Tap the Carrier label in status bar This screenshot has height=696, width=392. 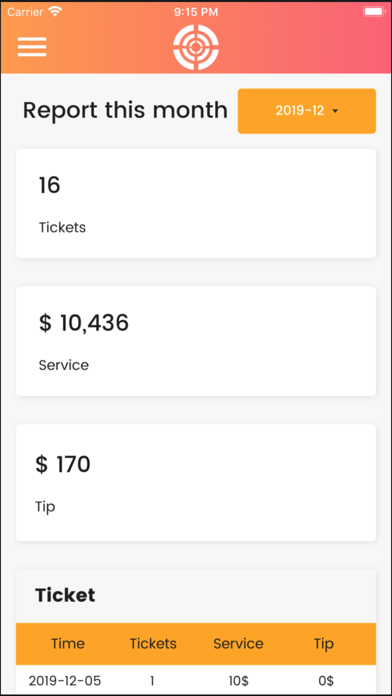26,12
